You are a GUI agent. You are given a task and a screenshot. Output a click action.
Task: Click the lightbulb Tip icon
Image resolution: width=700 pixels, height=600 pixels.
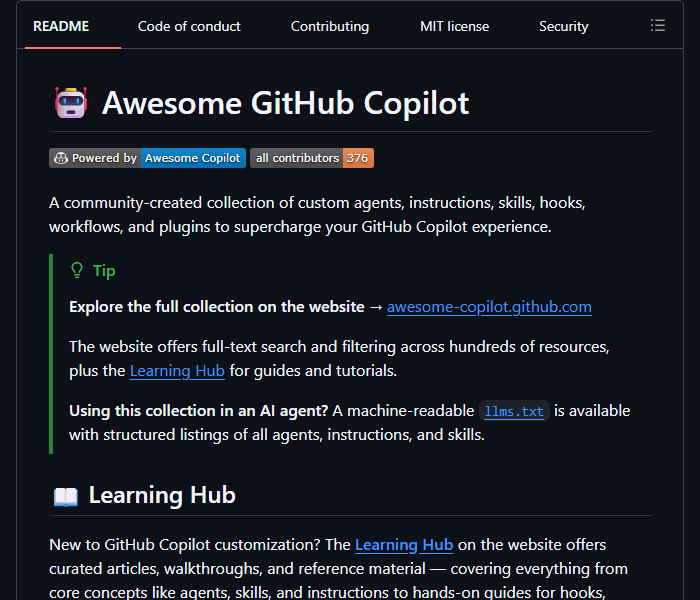pos(77,271)
